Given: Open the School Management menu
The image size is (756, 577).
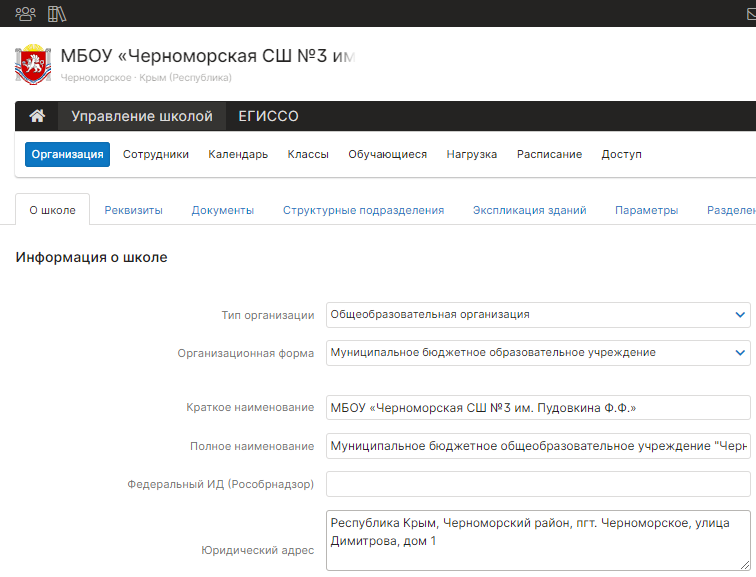Looking at the screenshot, I should 142,116.
